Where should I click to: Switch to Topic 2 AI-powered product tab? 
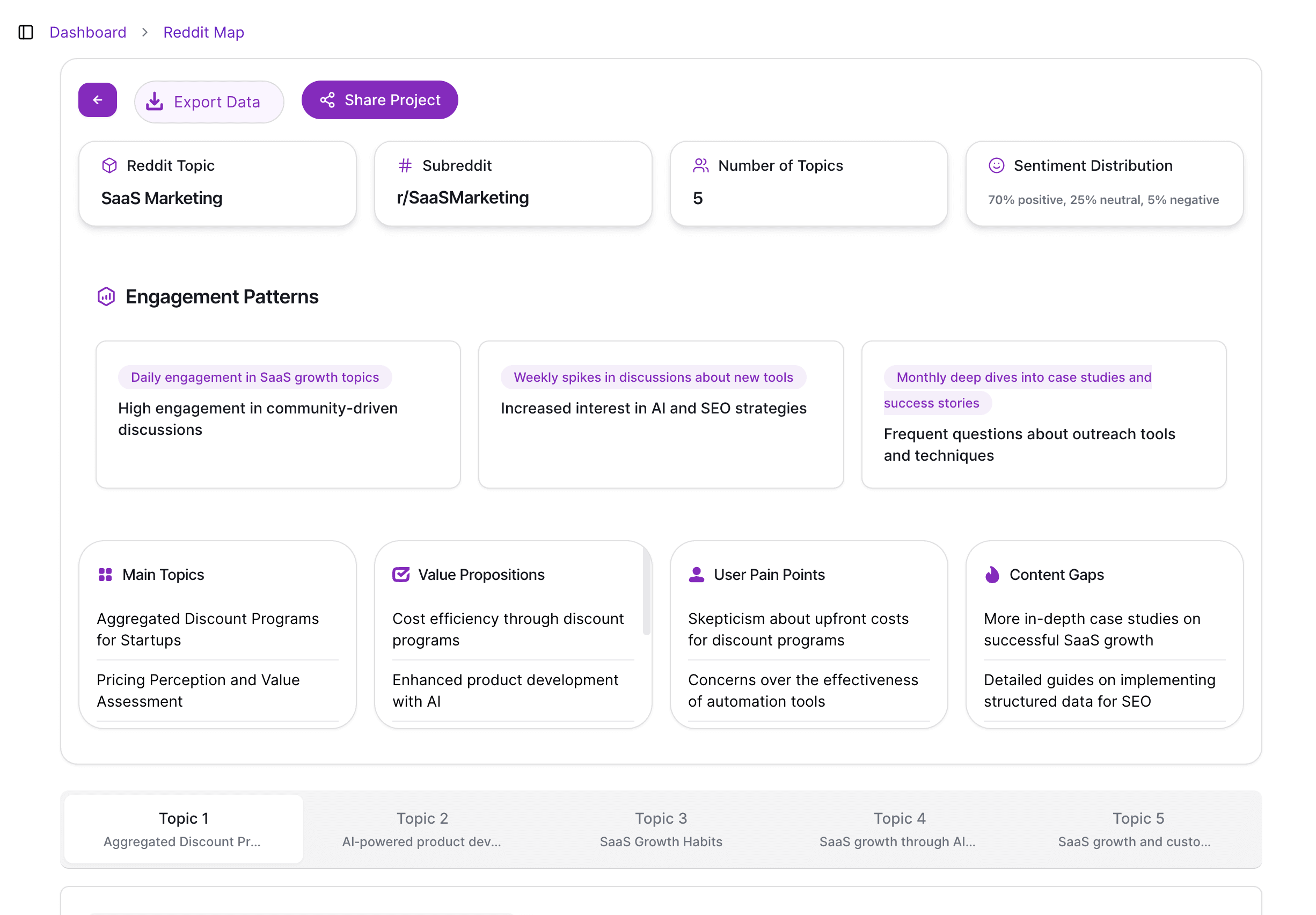coord(422,829)
